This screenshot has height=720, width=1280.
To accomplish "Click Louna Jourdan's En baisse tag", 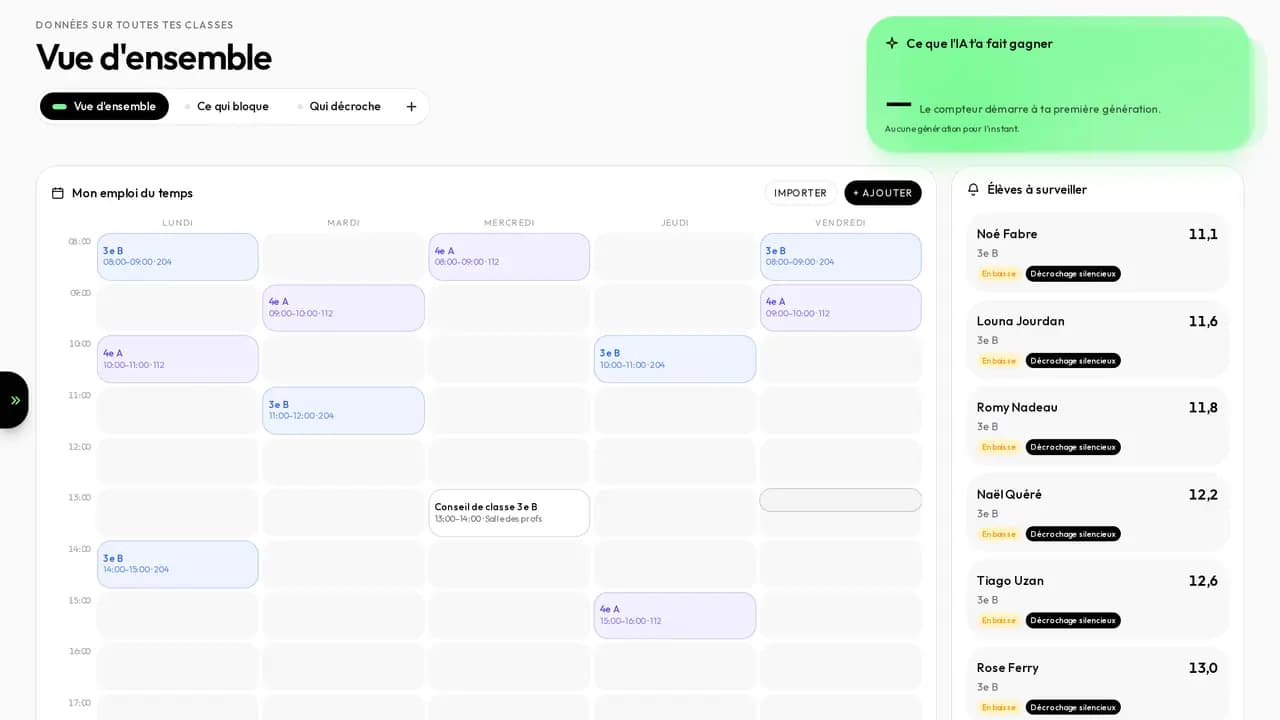I will pos(999,360).
